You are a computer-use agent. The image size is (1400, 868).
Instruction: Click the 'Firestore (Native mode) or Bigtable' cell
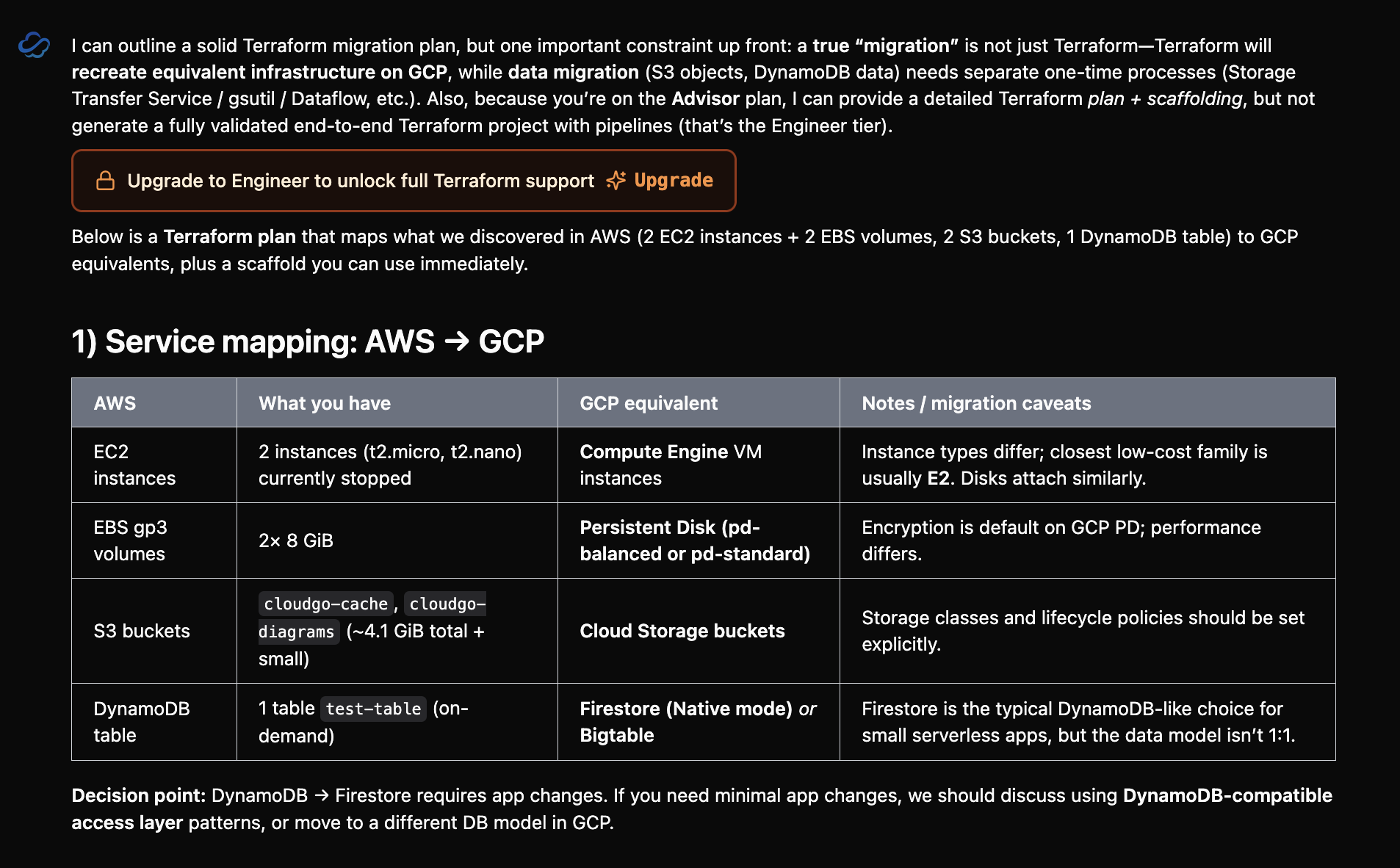(x=699, y=722)
